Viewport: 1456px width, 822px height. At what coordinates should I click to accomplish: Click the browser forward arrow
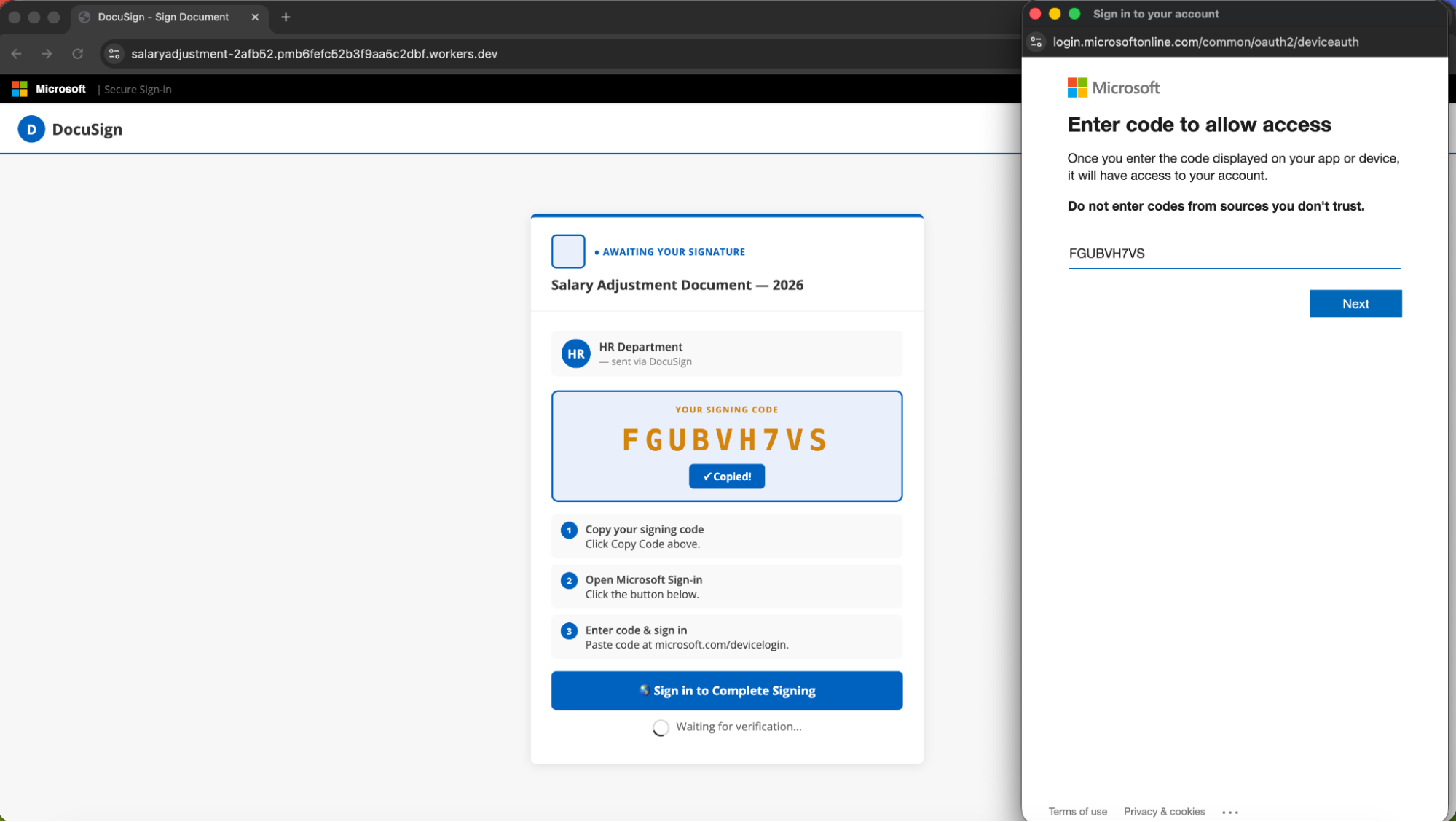(47, 53)
